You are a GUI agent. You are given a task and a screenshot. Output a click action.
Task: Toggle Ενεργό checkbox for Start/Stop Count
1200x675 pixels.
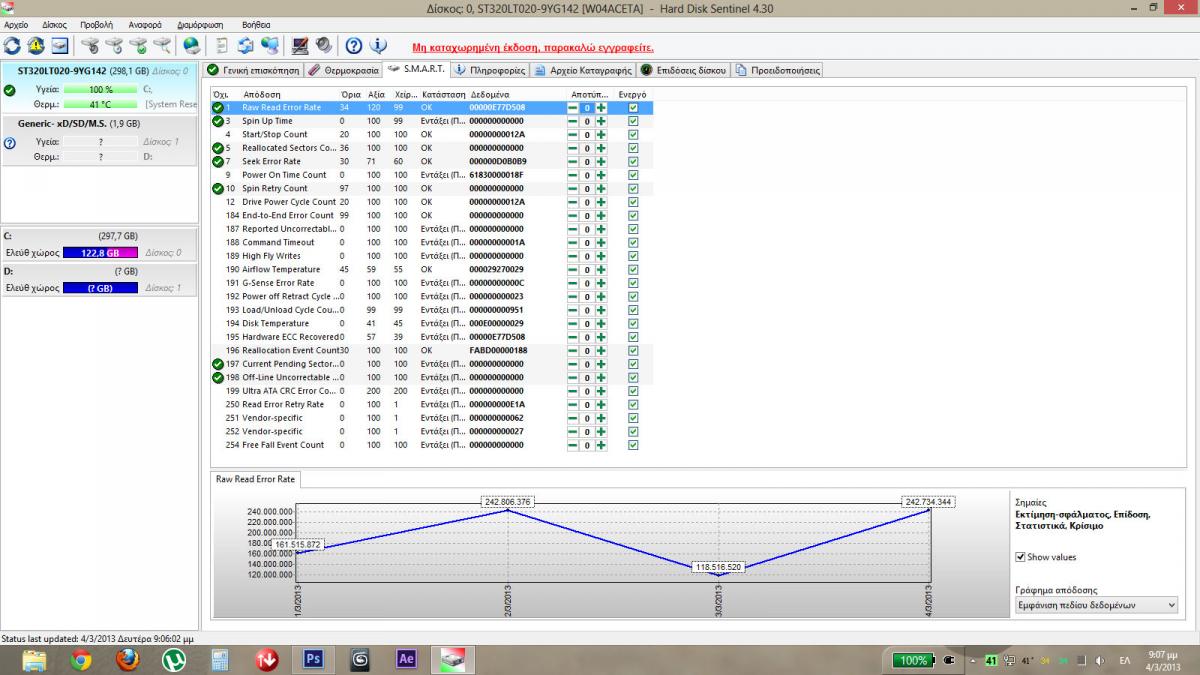(x=633, y=134)
